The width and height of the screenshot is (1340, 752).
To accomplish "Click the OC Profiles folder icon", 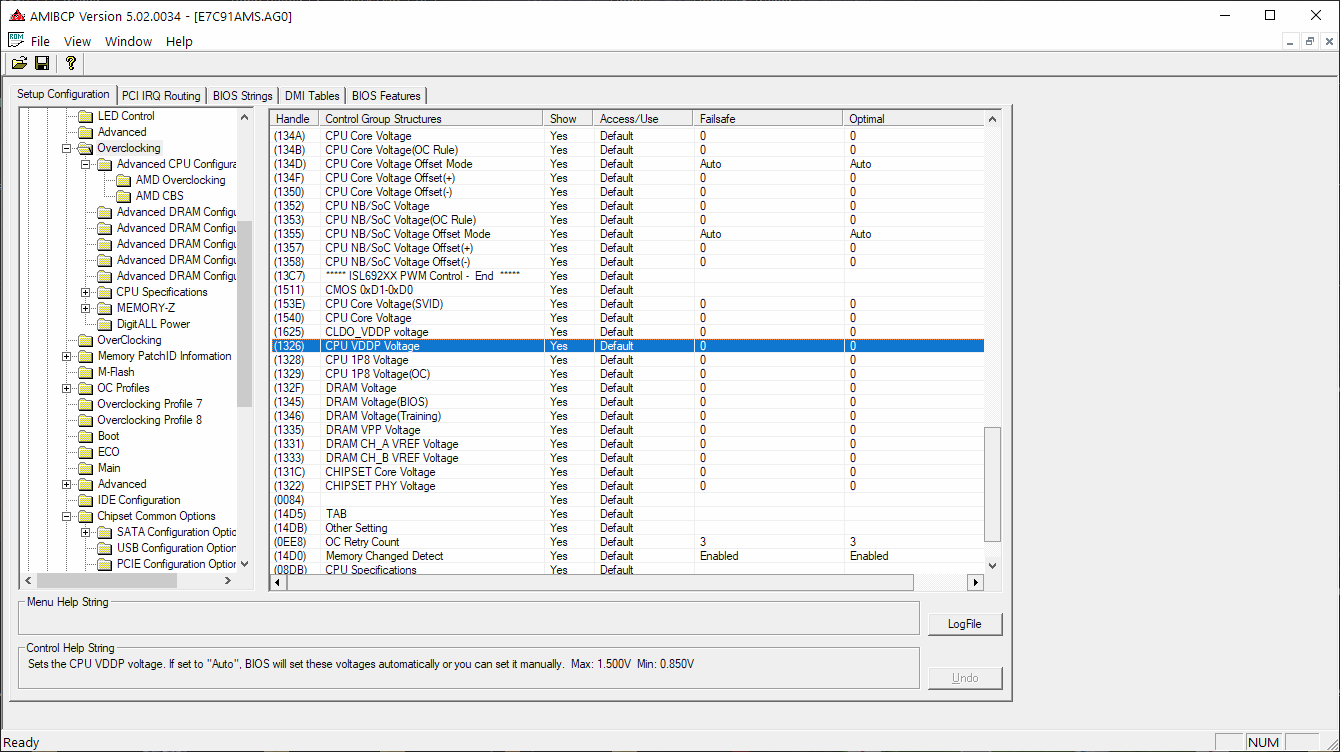I will pos(86,388).
